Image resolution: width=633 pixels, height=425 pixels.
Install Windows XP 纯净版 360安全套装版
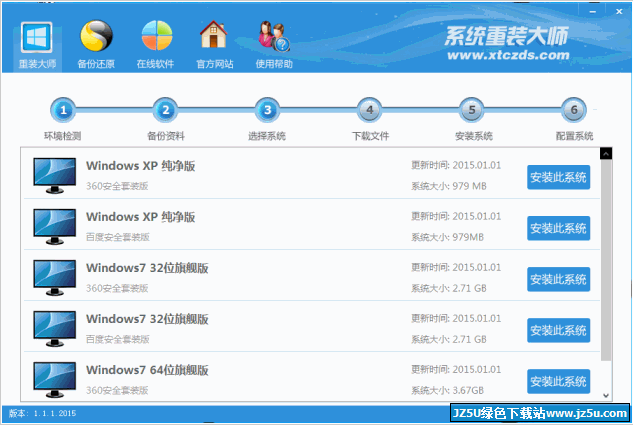558,177
